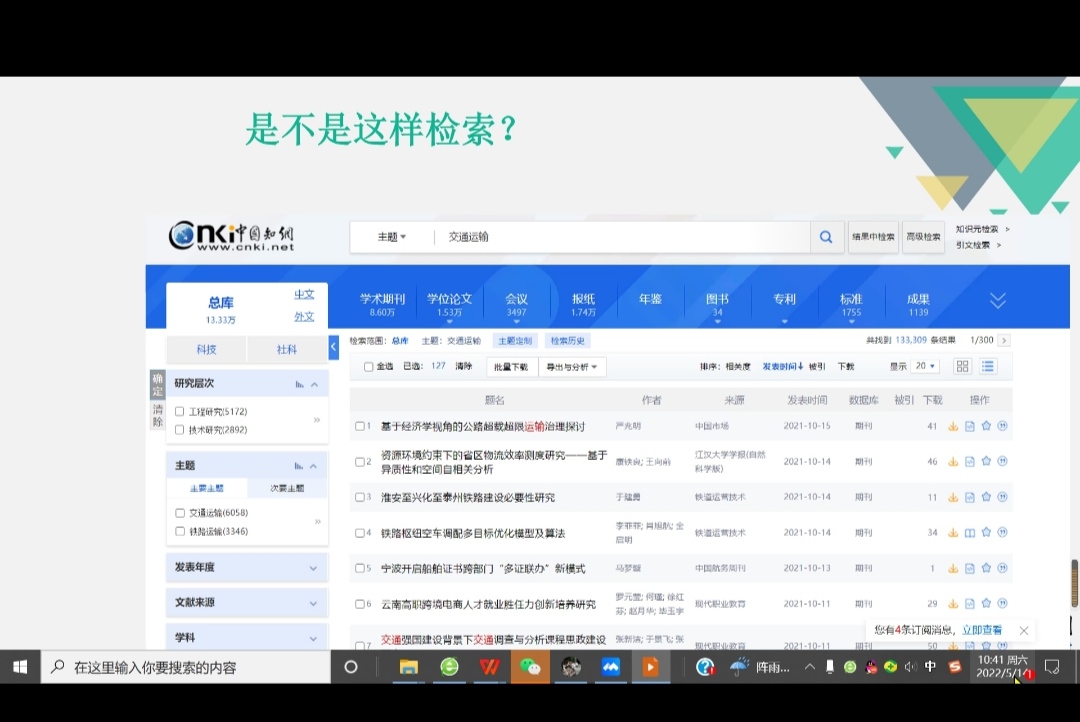Tick the 工程研究(5172) checkbox

(x=180, y=412)
